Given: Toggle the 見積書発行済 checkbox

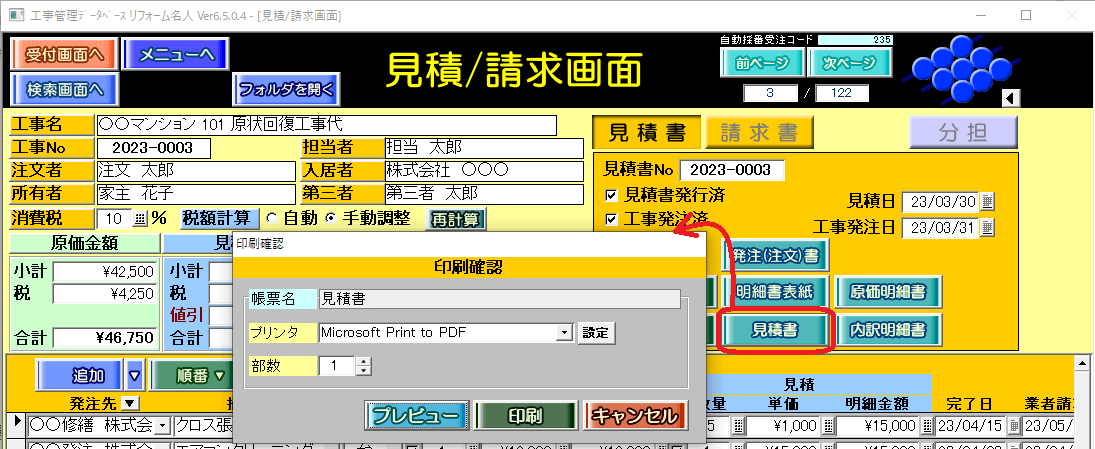Looking at the screenshot, I should [612, 194].
